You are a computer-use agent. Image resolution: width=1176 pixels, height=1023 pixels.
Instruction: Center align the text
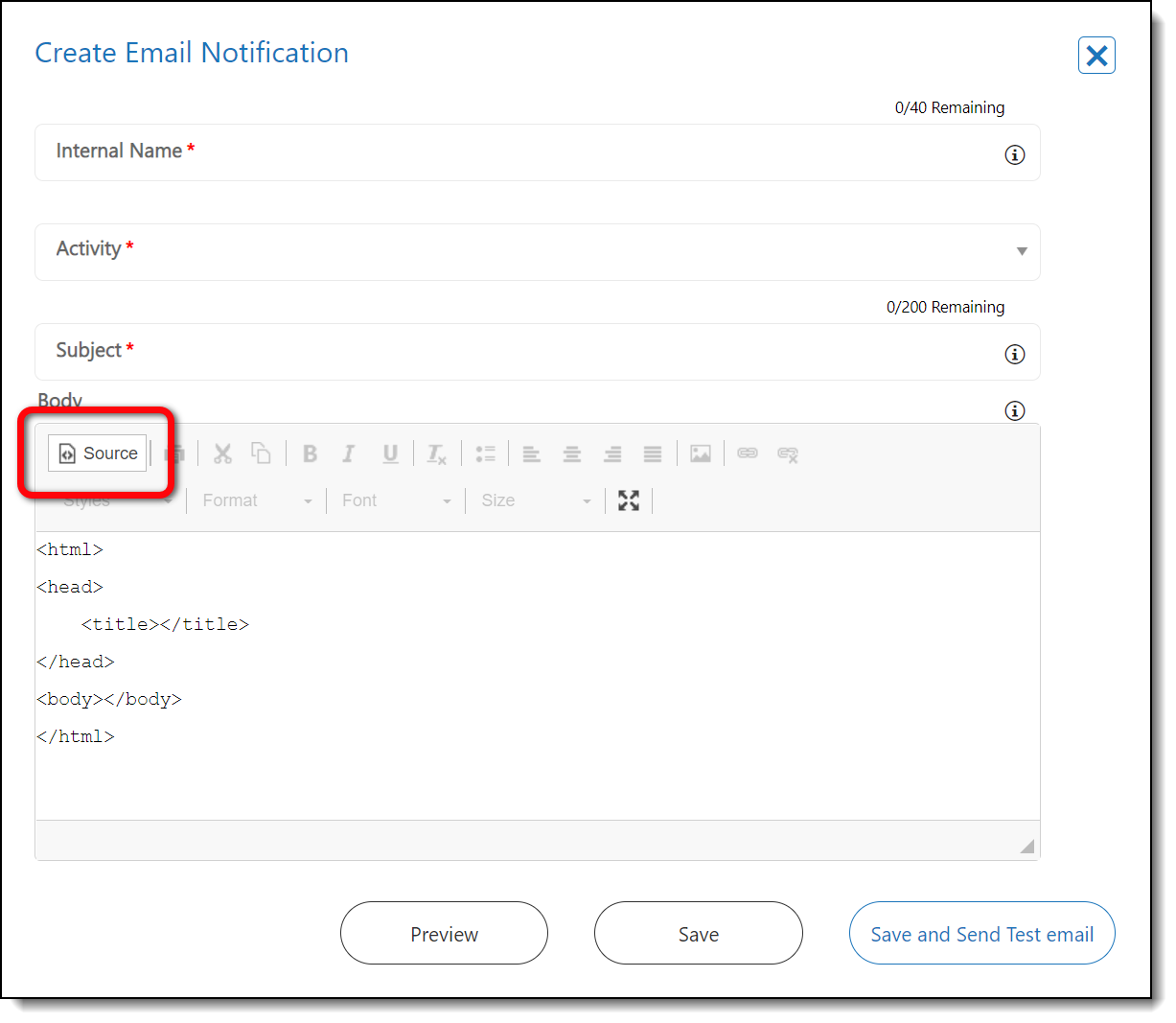click(572, 453)
